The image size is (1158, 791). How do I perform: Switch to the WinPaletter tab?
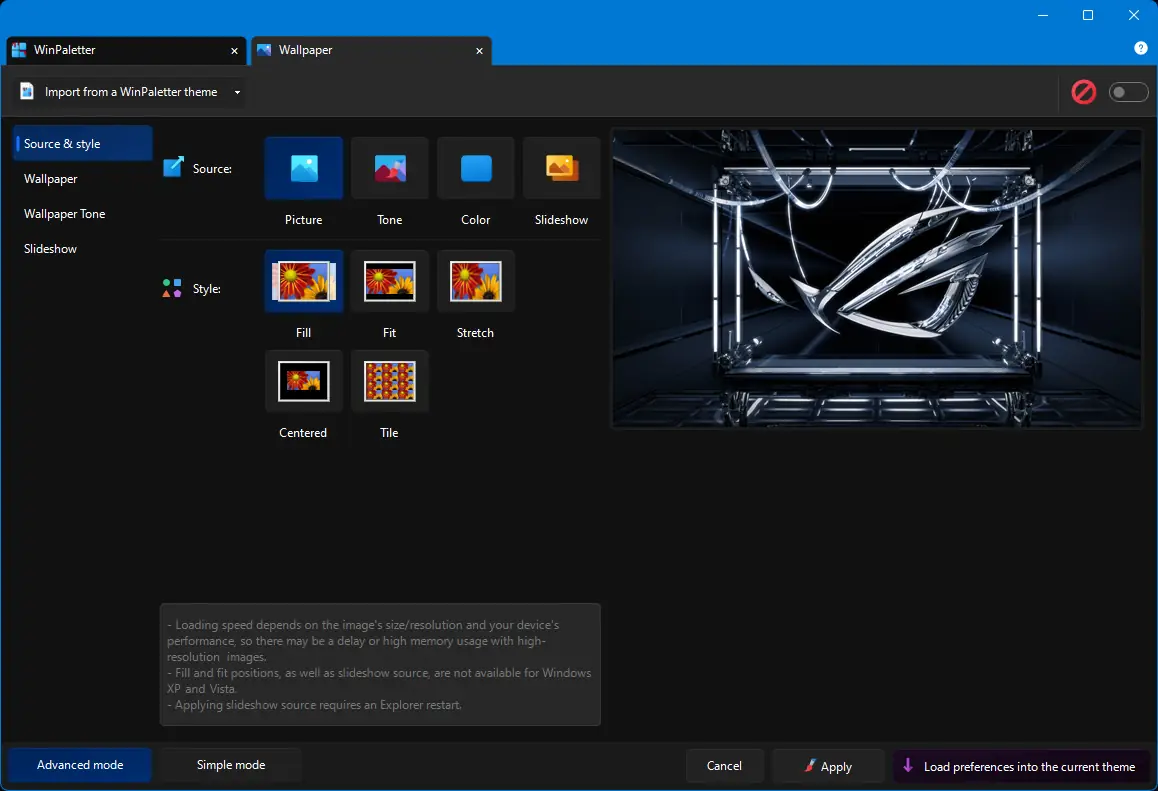pyautogui.click(x=126, y=50)
